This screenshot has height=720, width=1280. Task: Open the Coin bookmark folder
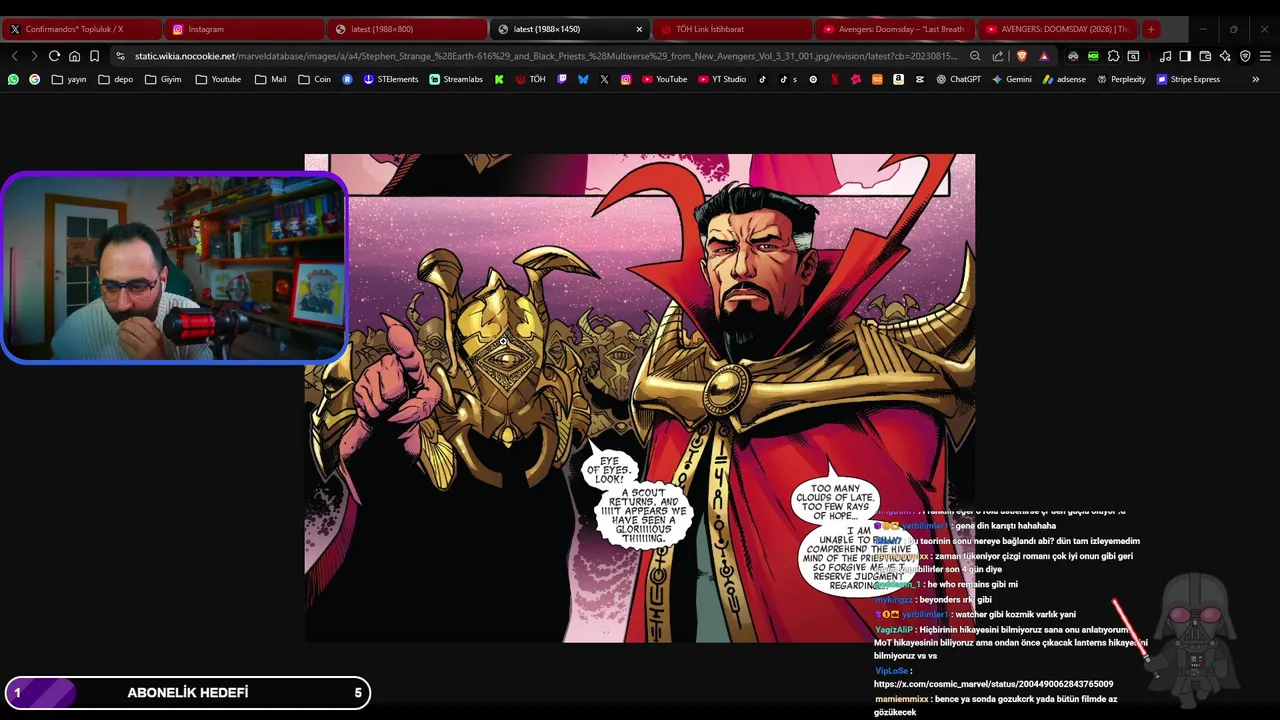coord(315,79)
